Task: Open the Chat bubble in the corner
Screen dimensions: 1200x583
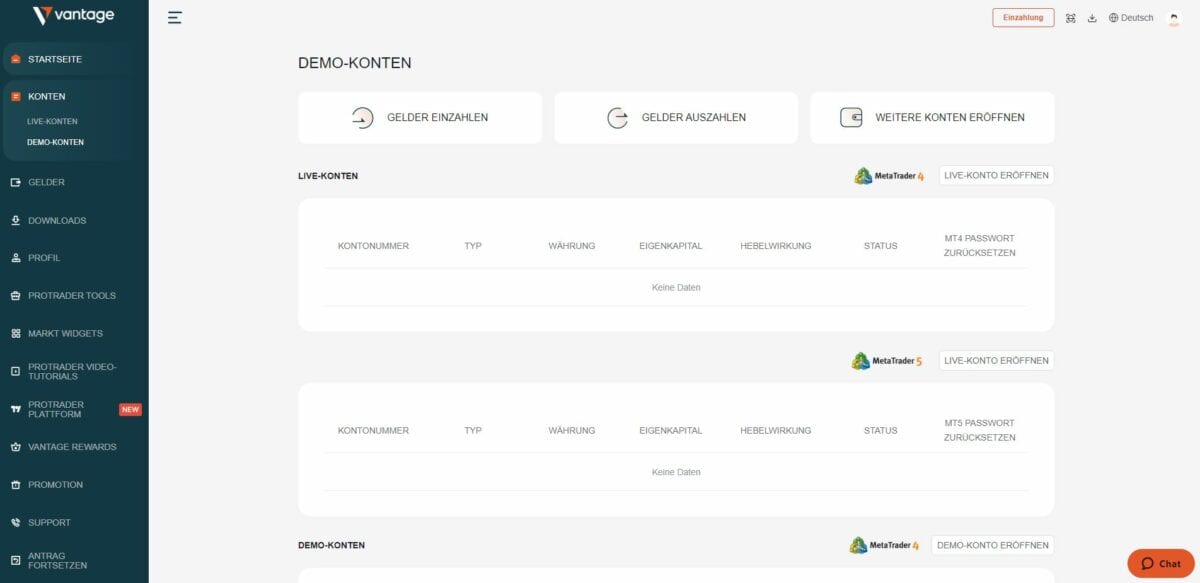Action: click(x=1159, y=563)
